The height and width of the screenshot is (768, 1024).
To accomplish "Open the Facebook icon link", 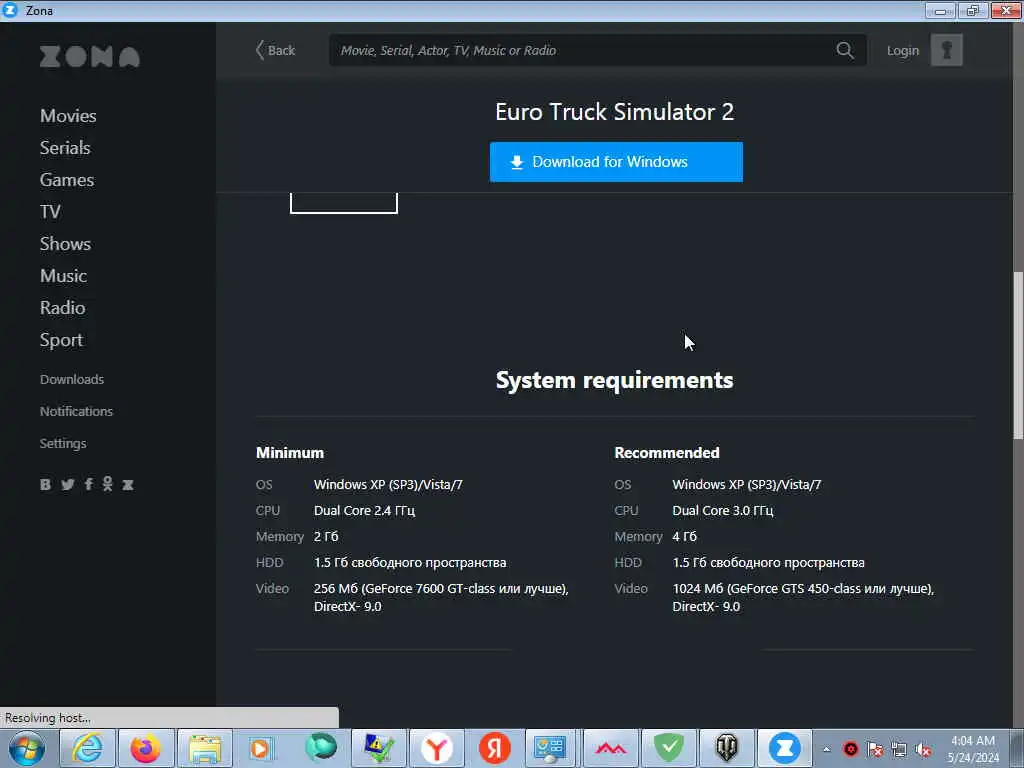I will [88, 484].
